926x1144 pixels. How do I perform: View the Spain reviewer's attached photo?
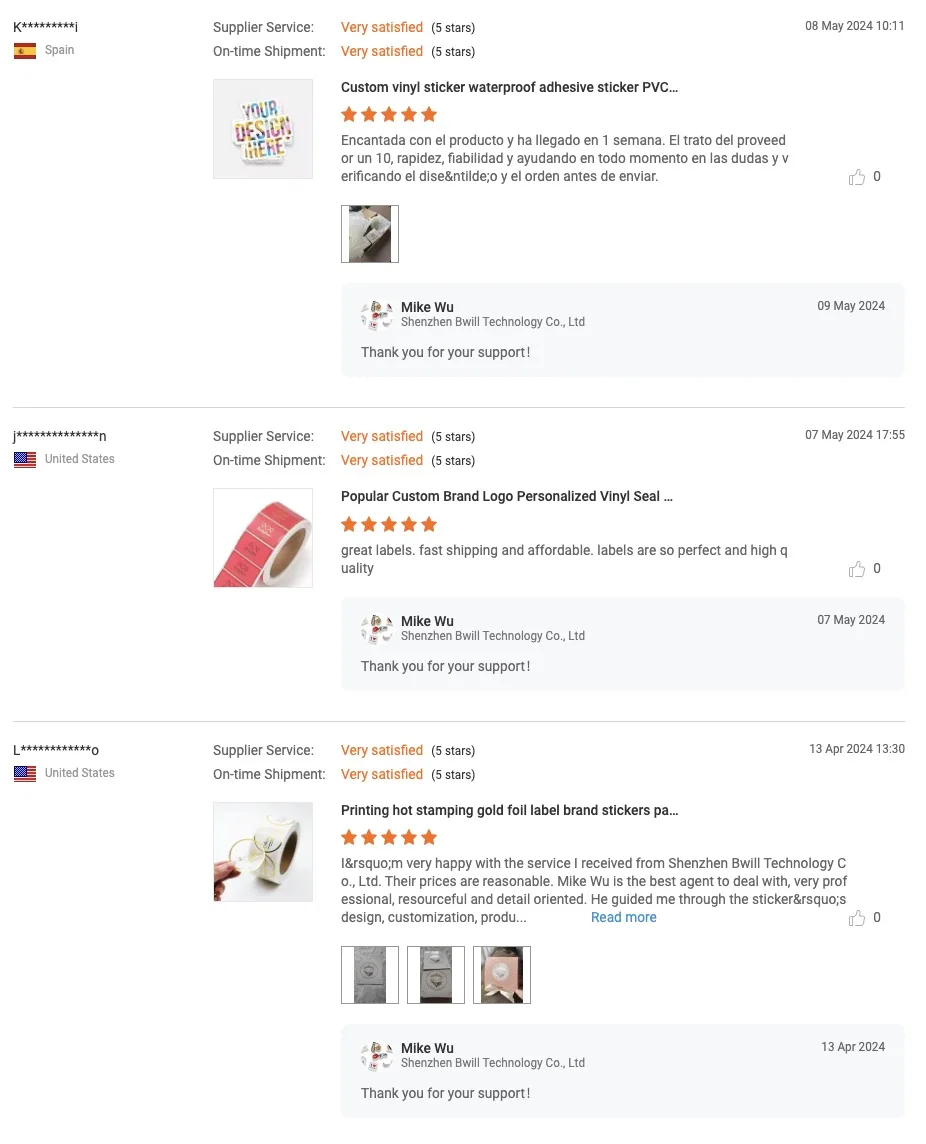[370, 234]
